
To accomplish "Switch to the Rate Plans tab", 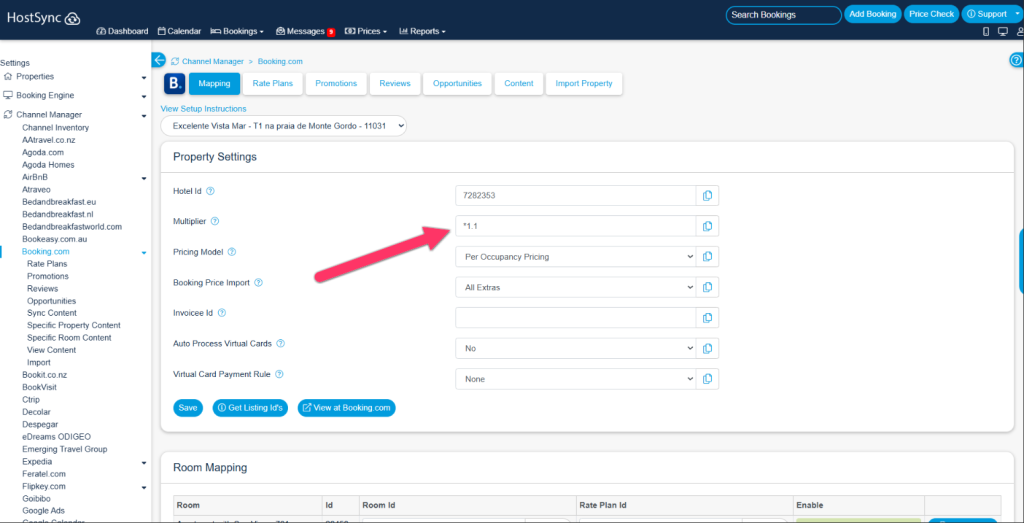I will pos(273,84).
